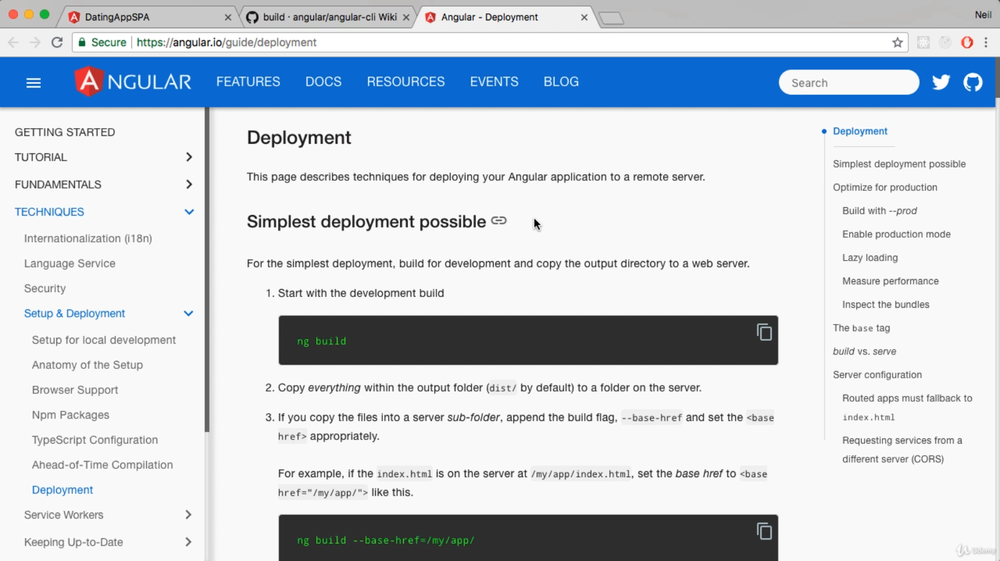The height and width of the screenshot is (561, 1000).
Task: Open the Resources nav item
Action: click(406, 82)
